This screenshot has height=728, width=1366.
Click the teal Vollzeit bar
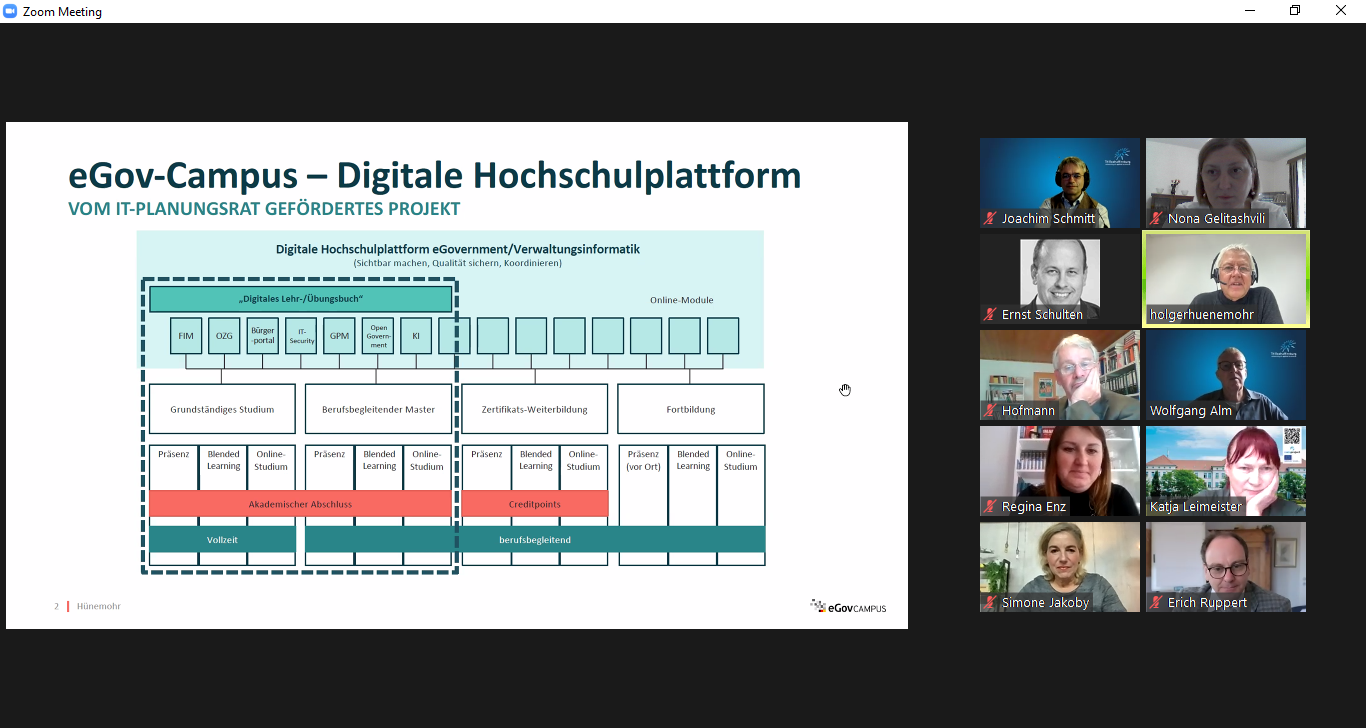tap(222, 539)
